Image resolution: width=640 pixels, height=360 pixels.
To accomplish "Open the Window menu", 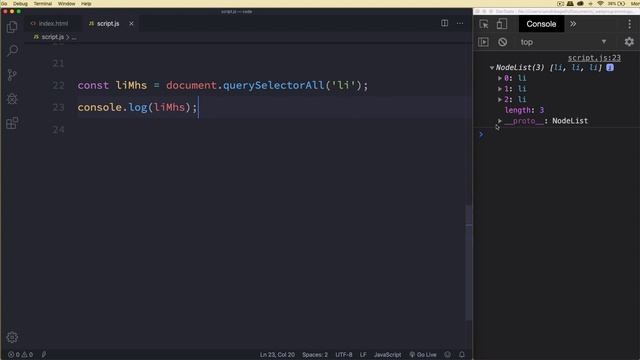I will (x=66, y=4).
